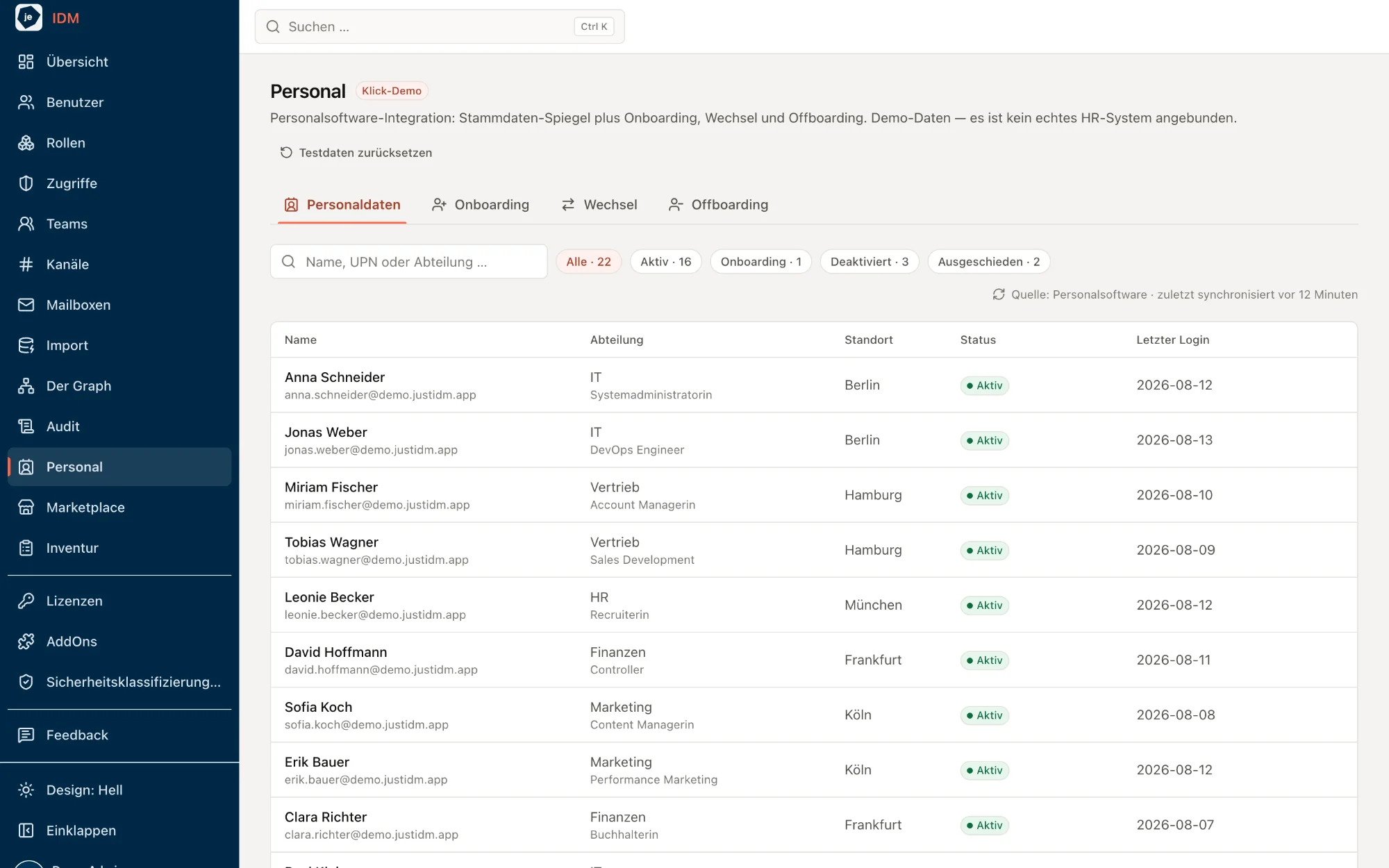Open the Übersicht dashboard icon

click(26, 62)
